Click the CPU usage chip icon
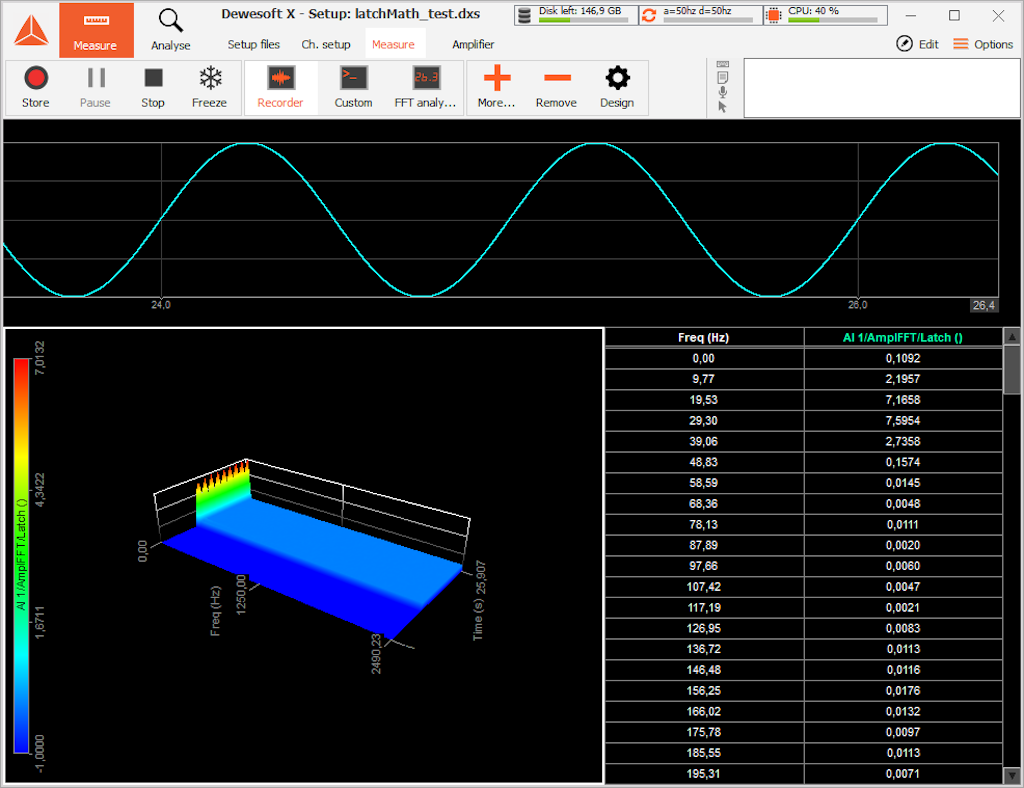The height and width of the screenshot is (788, 1024). pyautogui.click(x=774, y=15)
